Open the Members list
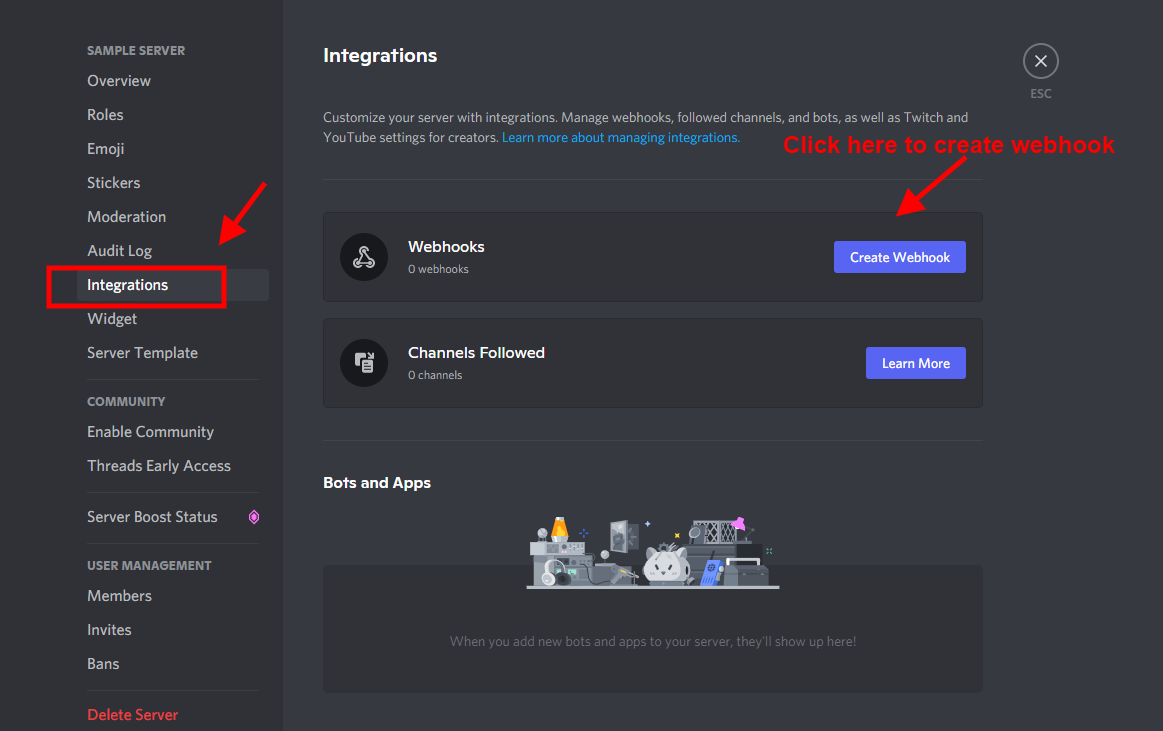Viewport: 1163px width, 731px height. pos(119,596)
